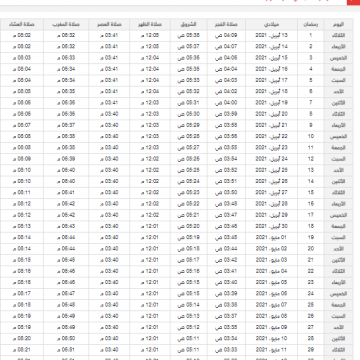The image size is (360, 360).
Task: Click the 13 أبريل 2021 date cell
Action: coord(271,35)
